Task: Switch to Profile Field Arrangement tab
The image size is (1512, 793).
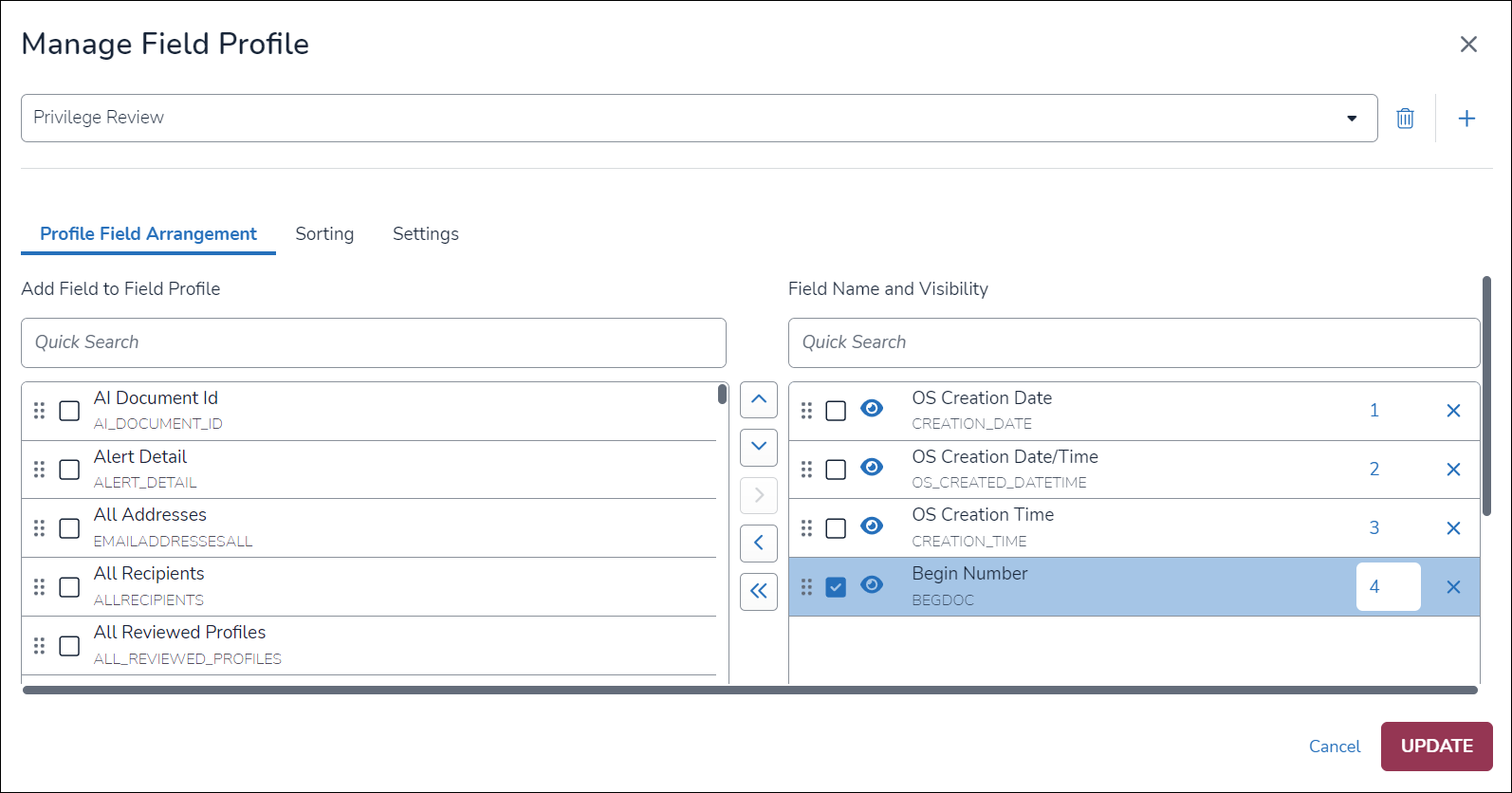Action: click(148, 234)
